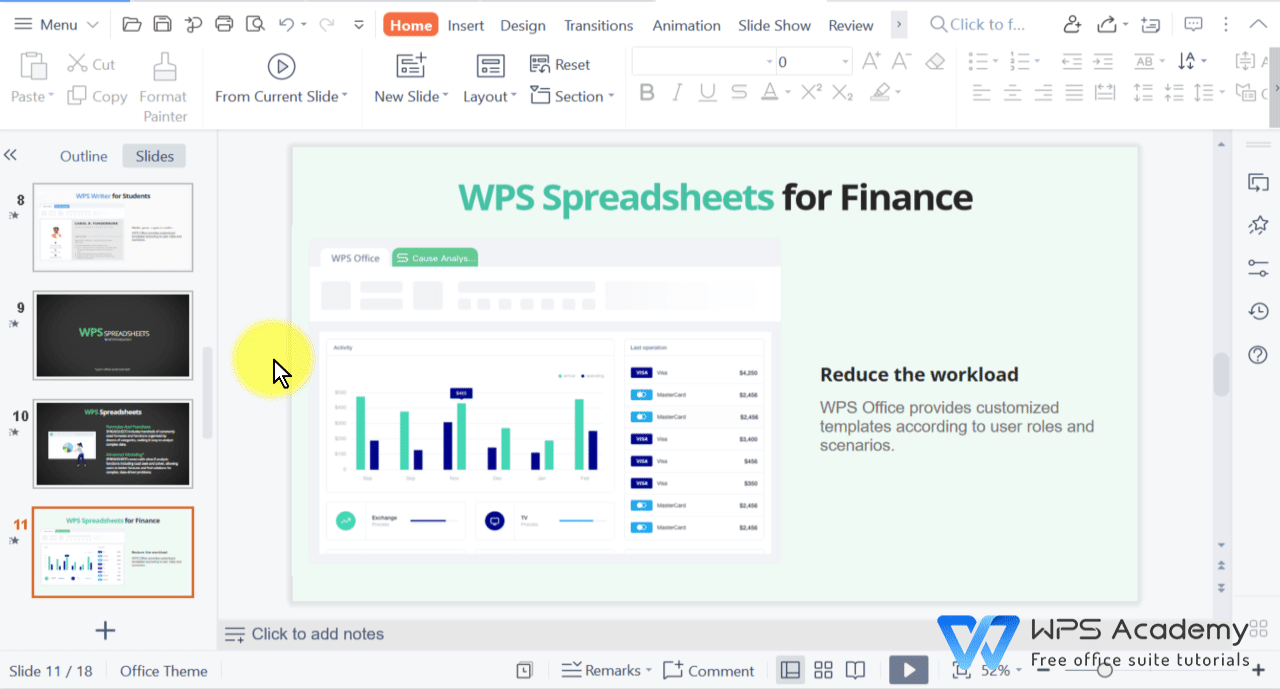Apply Subscript formatting

pos(843,93)
